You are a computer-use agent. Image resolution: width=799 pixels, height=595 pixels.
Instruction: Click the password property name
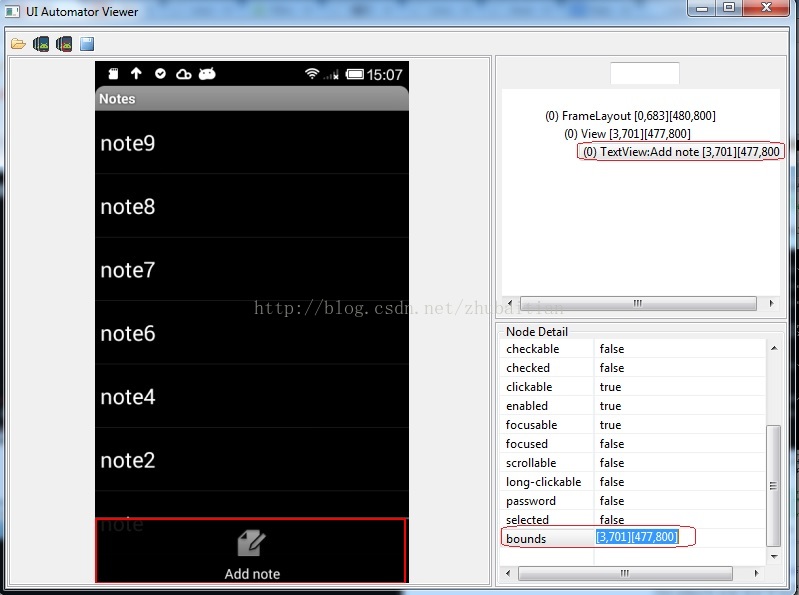(x=530, y=501)
